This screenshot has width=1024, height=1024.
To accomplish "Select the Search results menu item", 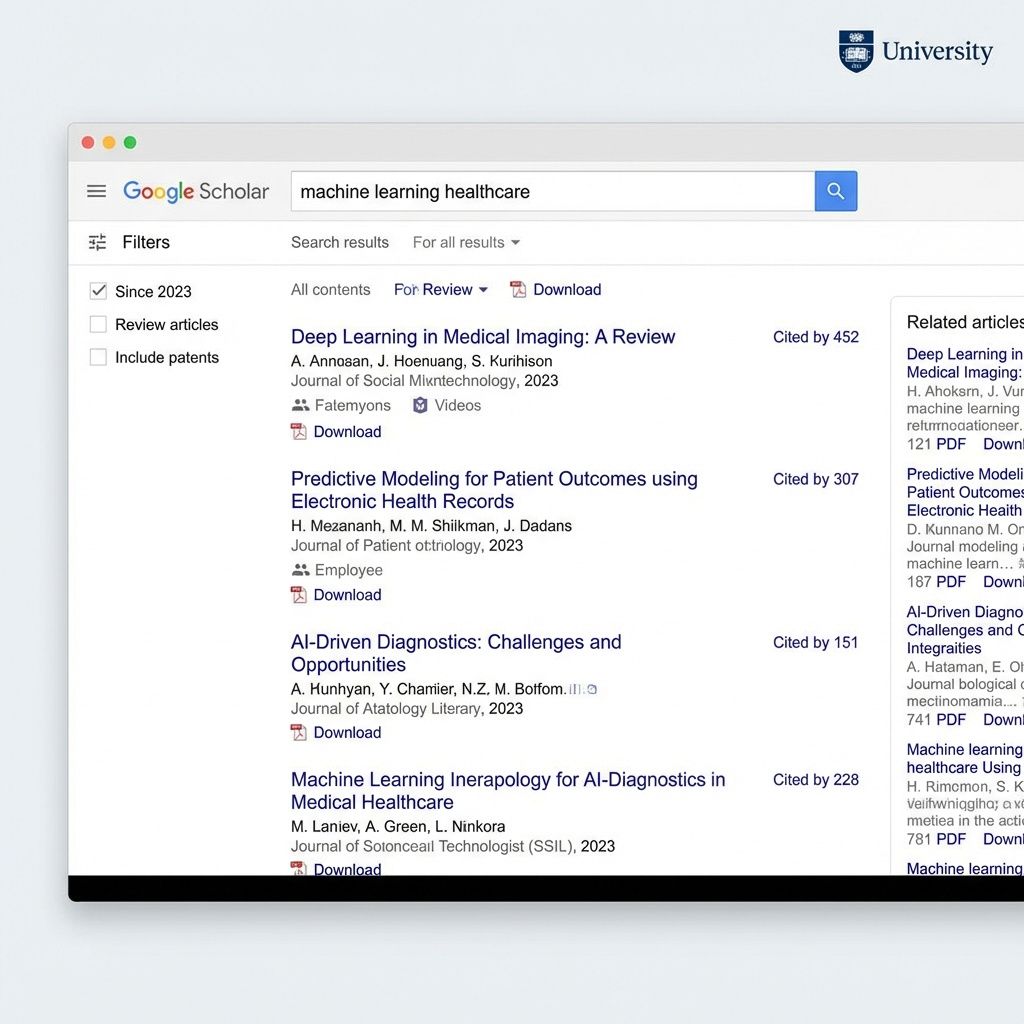I will [339, 242].
